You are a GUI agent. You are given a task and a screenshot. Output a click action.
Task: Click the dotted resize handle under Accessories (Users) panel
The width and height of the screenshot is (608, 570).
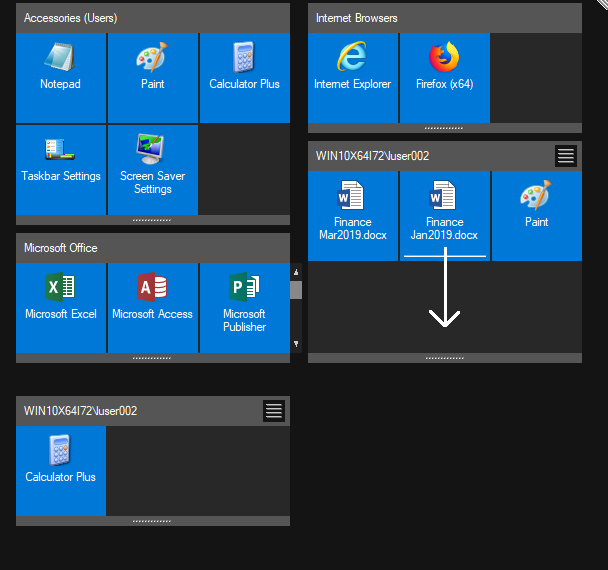[x=152, y=219]
